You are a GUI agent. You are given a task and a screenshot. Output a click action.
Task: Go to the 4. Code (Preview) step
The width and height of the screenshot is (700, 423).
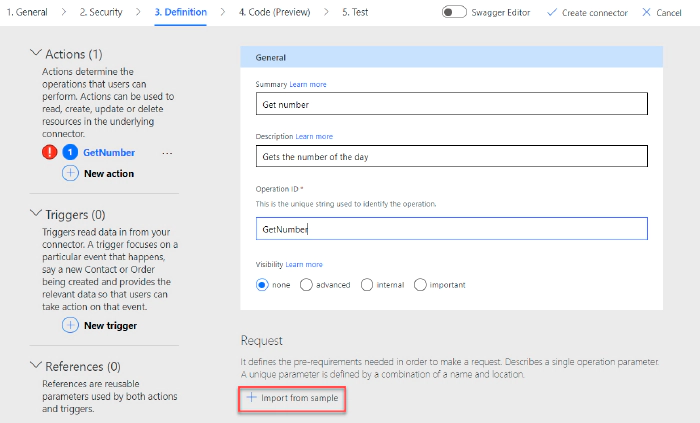(274, 12)
